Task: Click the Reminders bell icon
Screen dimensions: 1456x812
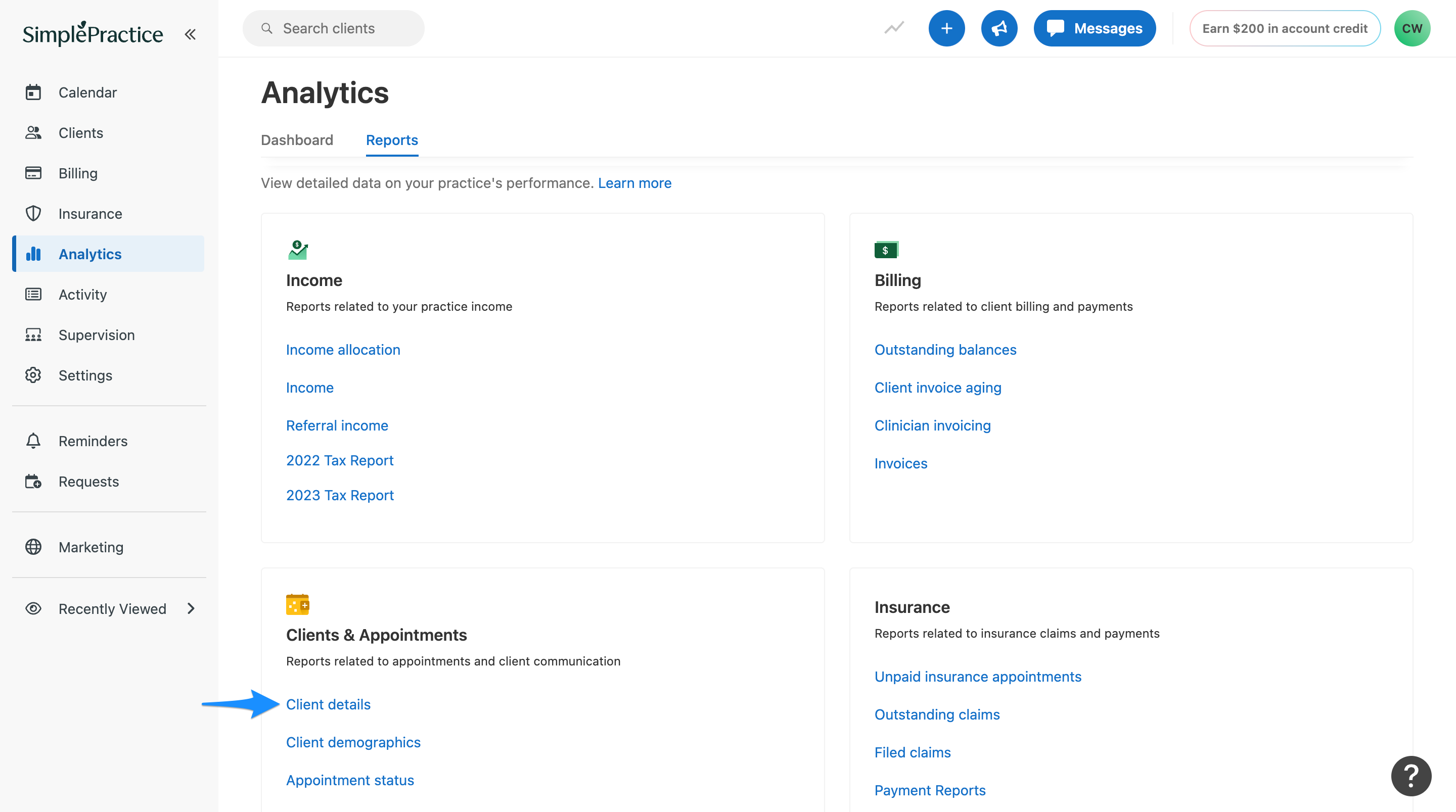Action: (33, 441)
